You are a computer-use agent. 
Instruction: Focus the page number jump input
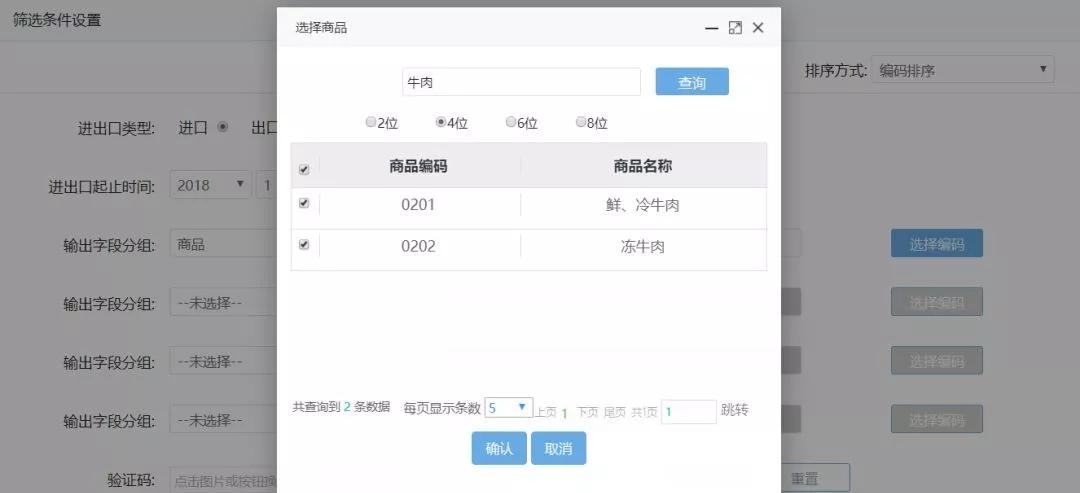[x=689, y=412]
